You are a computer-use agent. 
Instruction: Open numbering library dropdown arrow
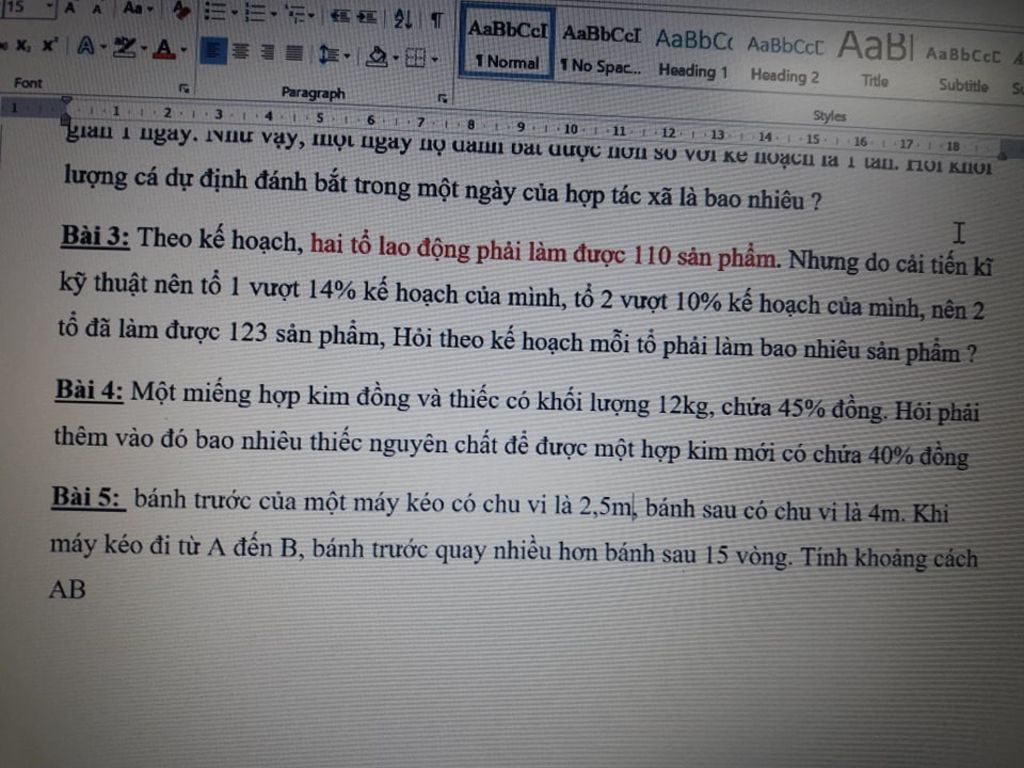click(x=274, y=14)
